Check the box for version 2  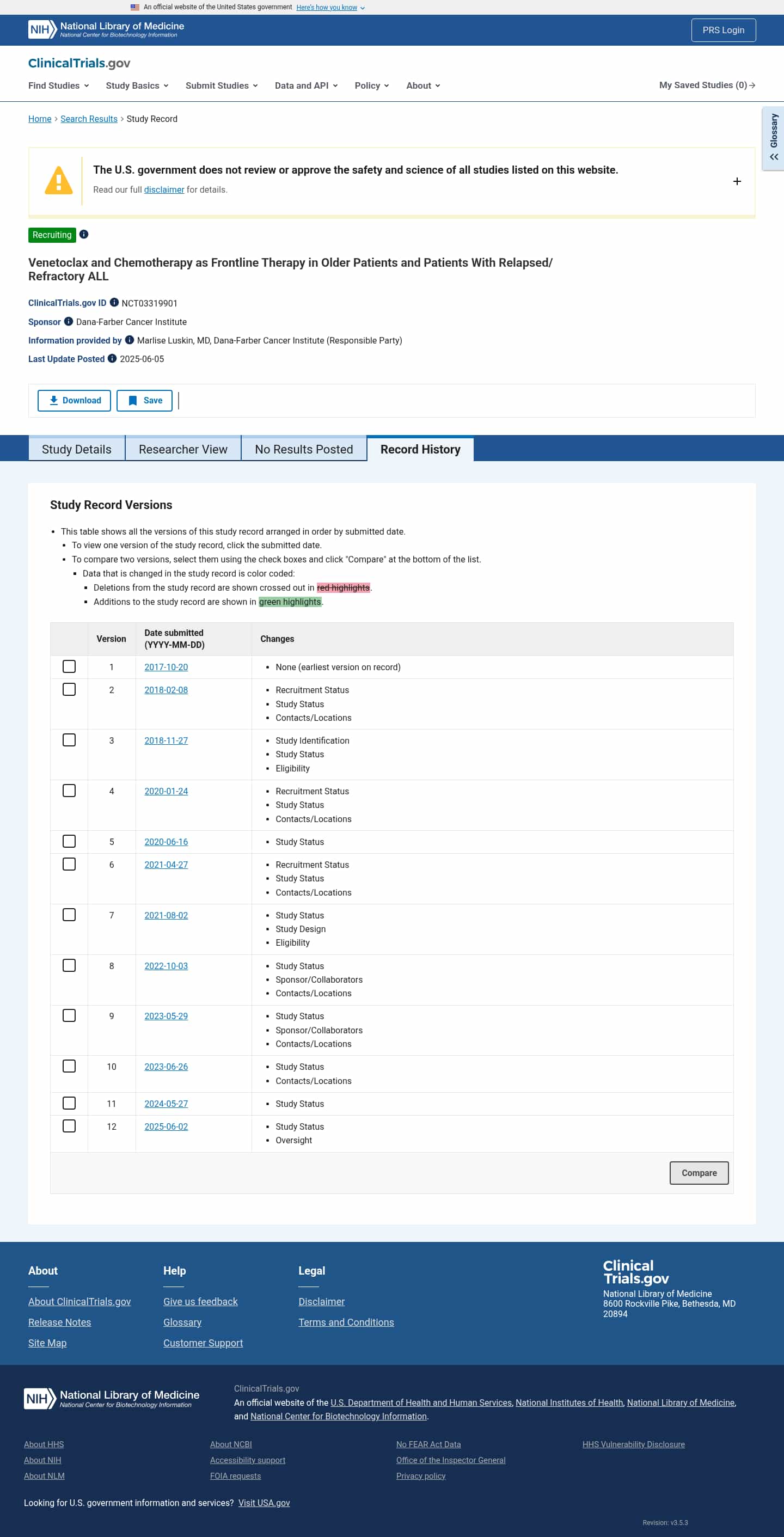(69, 689)
